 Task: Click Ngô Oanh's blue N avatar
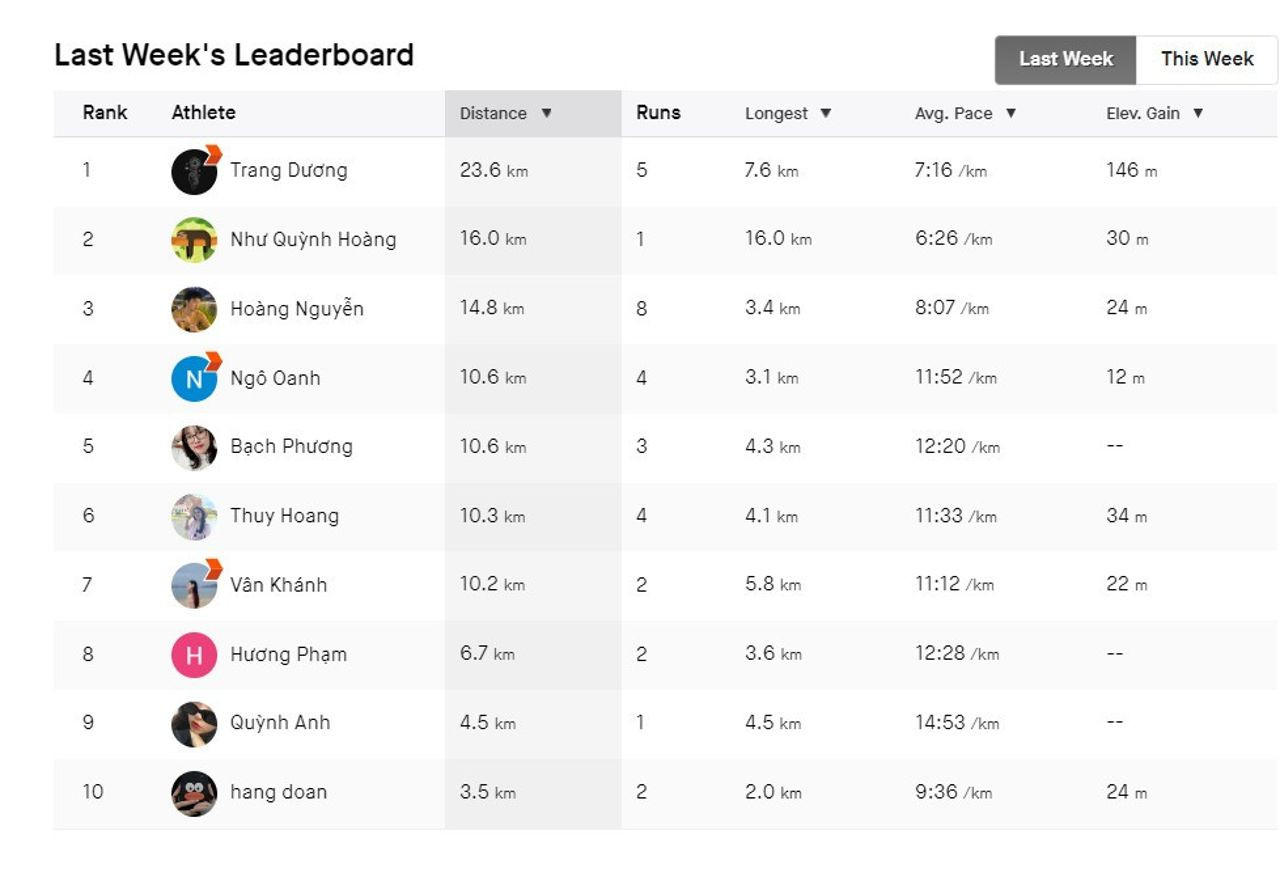pyautogui.click(x=194, y=379)
